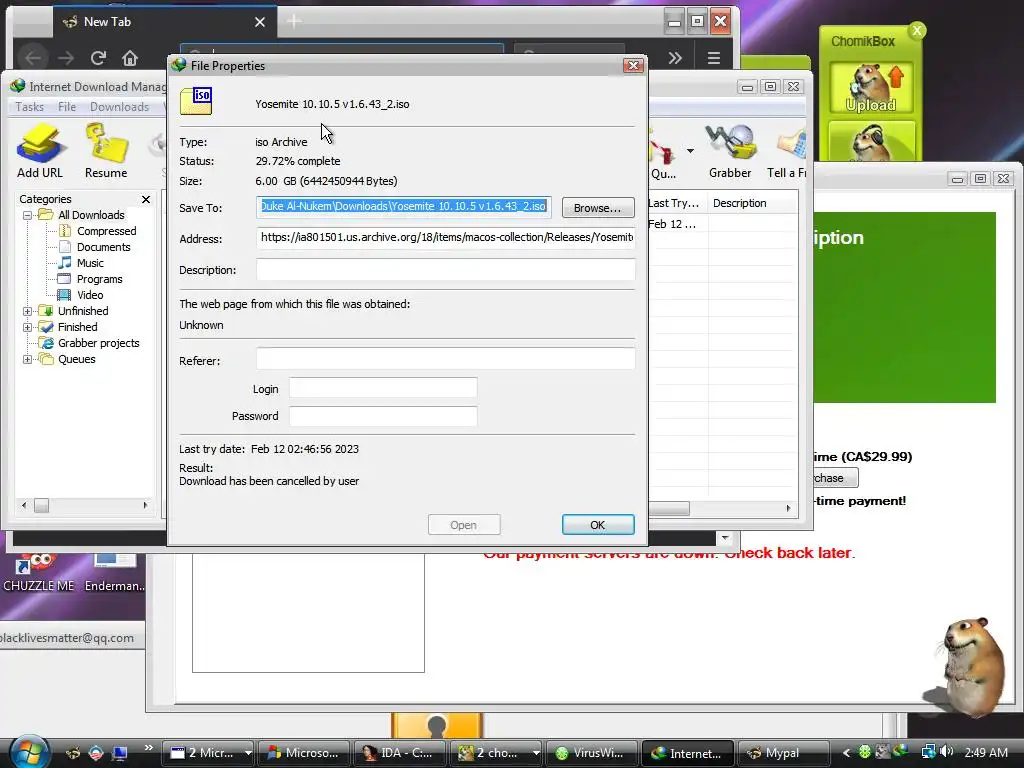Open the CHUZZLE ME desktop shortcut
Viewport: 1024px width, 768px height.
pyautogui.click(x=39, y=571)
